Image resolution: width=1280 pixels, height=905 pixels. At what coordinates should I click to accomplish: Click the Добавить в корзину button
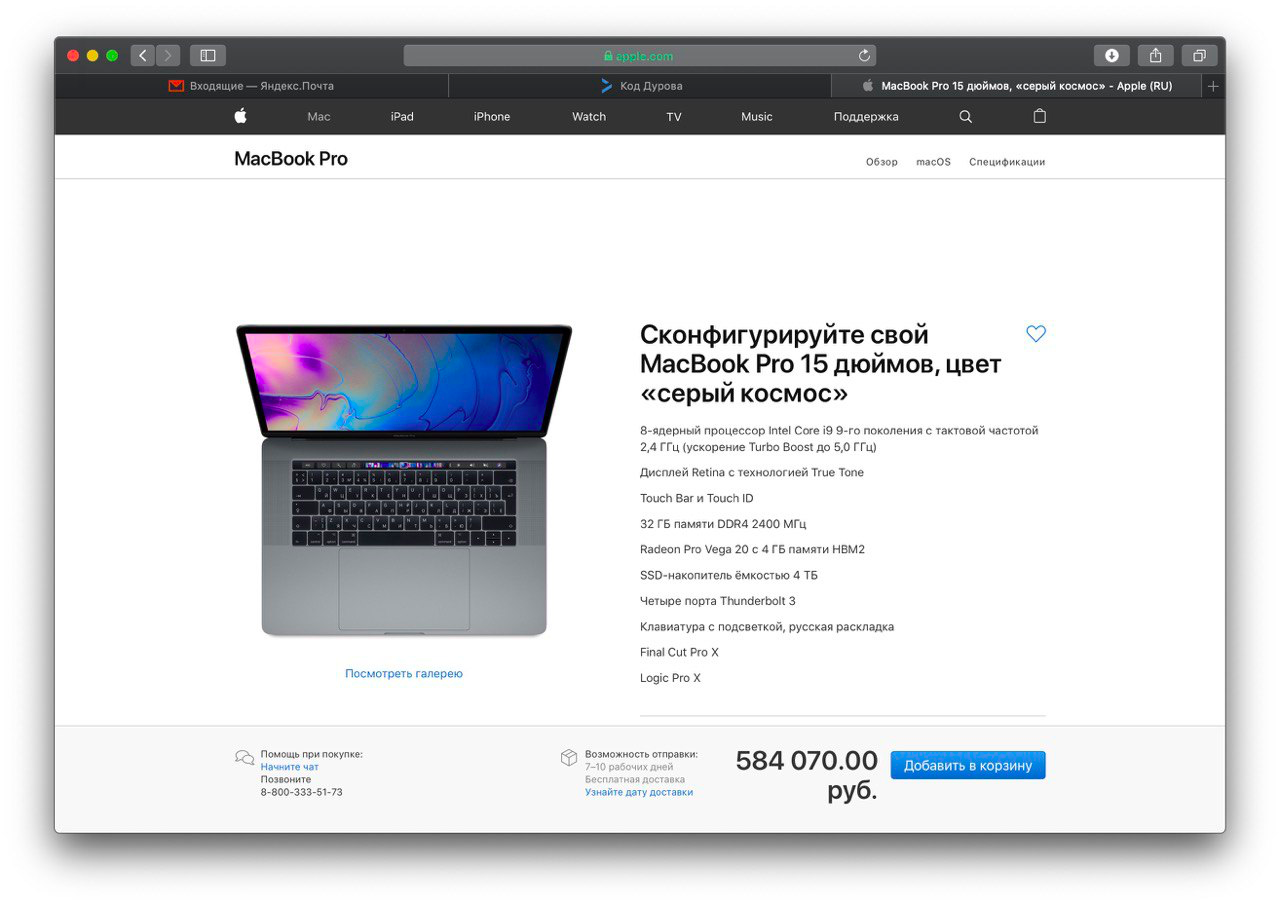(x=968, y=765)
